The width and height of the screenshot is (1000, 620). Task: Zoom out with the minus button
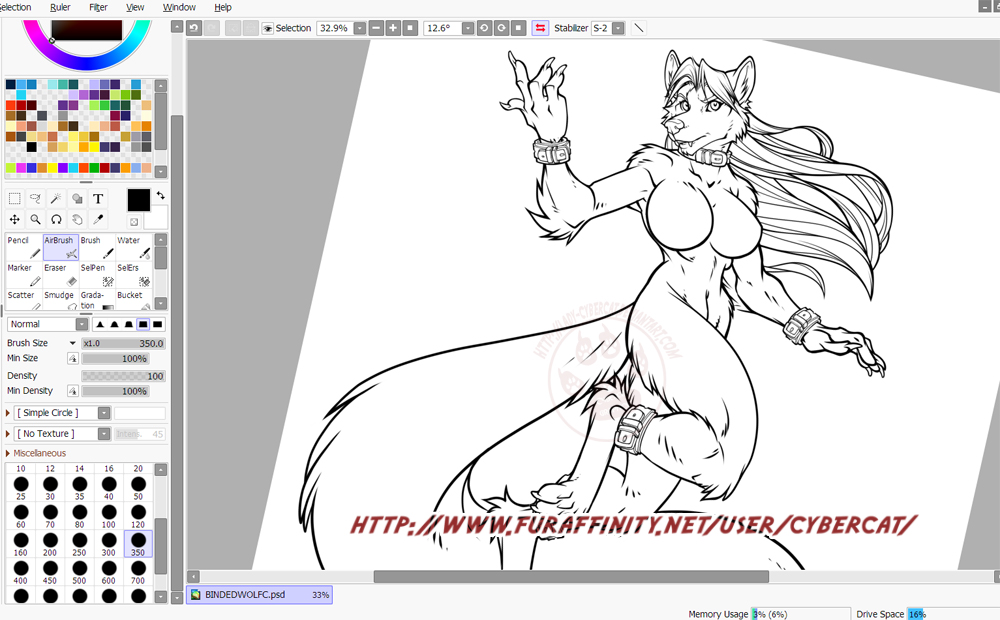(376, 28)
